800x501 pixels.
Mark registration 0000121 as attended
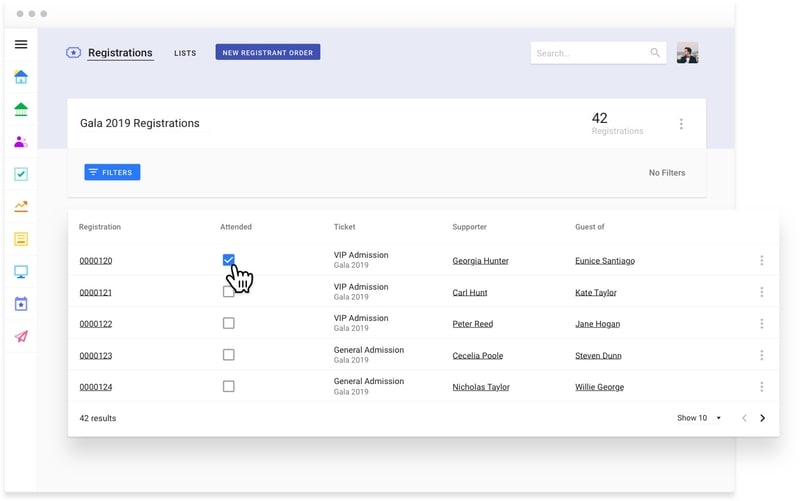(229, 292)
